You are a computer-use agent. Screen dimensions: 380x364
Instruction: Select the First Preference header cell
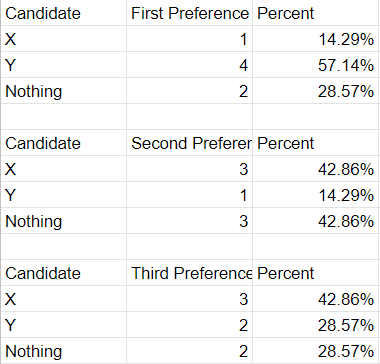[189, 13]
